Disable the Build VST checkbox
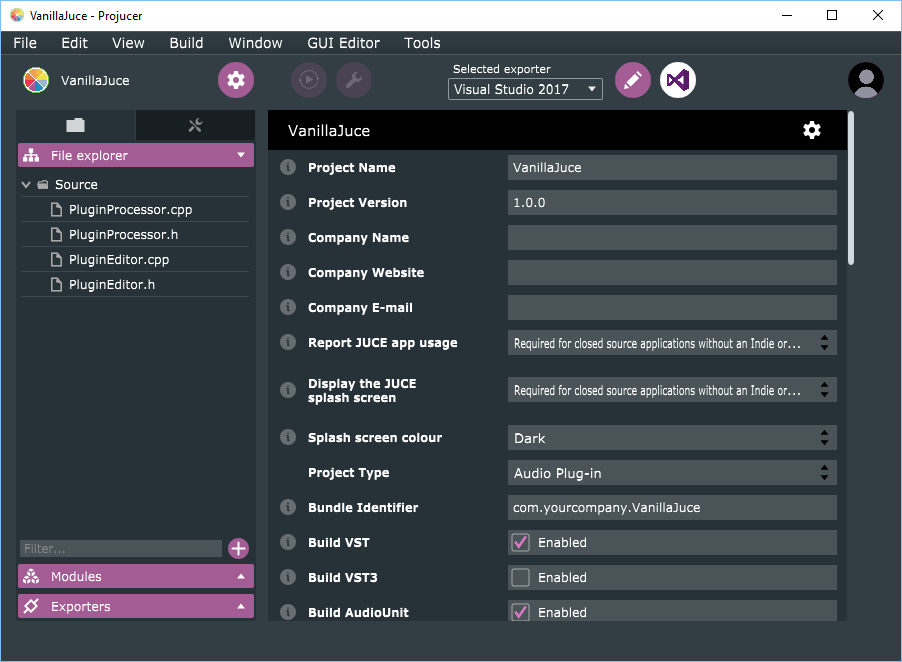This screenshot has height=662, width=902. click(520, 542)
